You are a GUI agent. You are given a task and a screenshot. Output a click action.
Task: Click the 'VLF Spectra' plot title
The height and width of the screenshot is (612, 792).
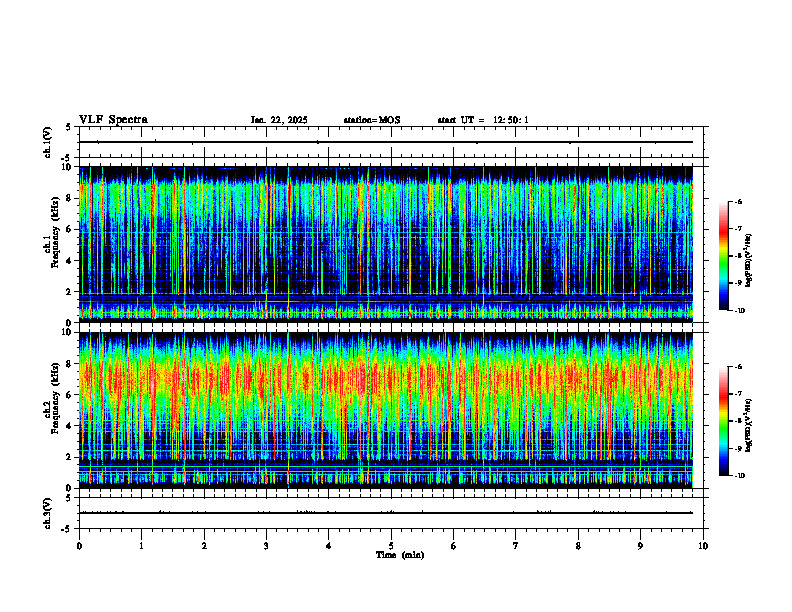113,120
